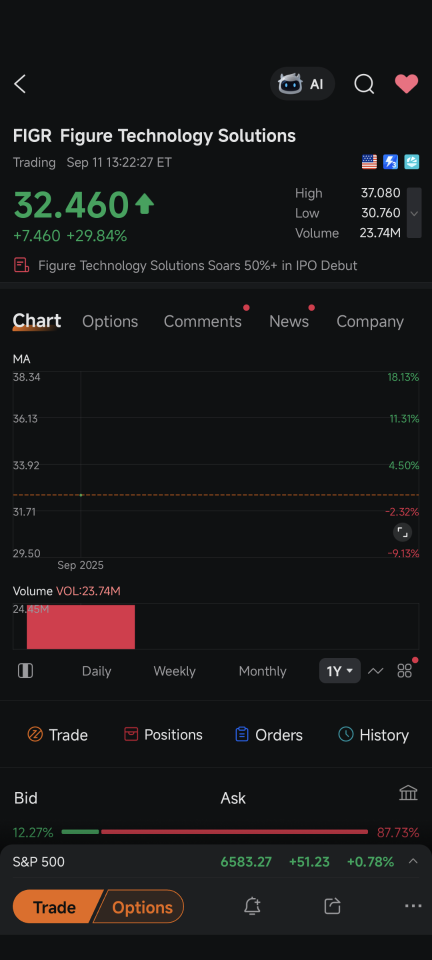Tap the search magnifier icon
Viewport: 432px width, 960px height.
364,84
